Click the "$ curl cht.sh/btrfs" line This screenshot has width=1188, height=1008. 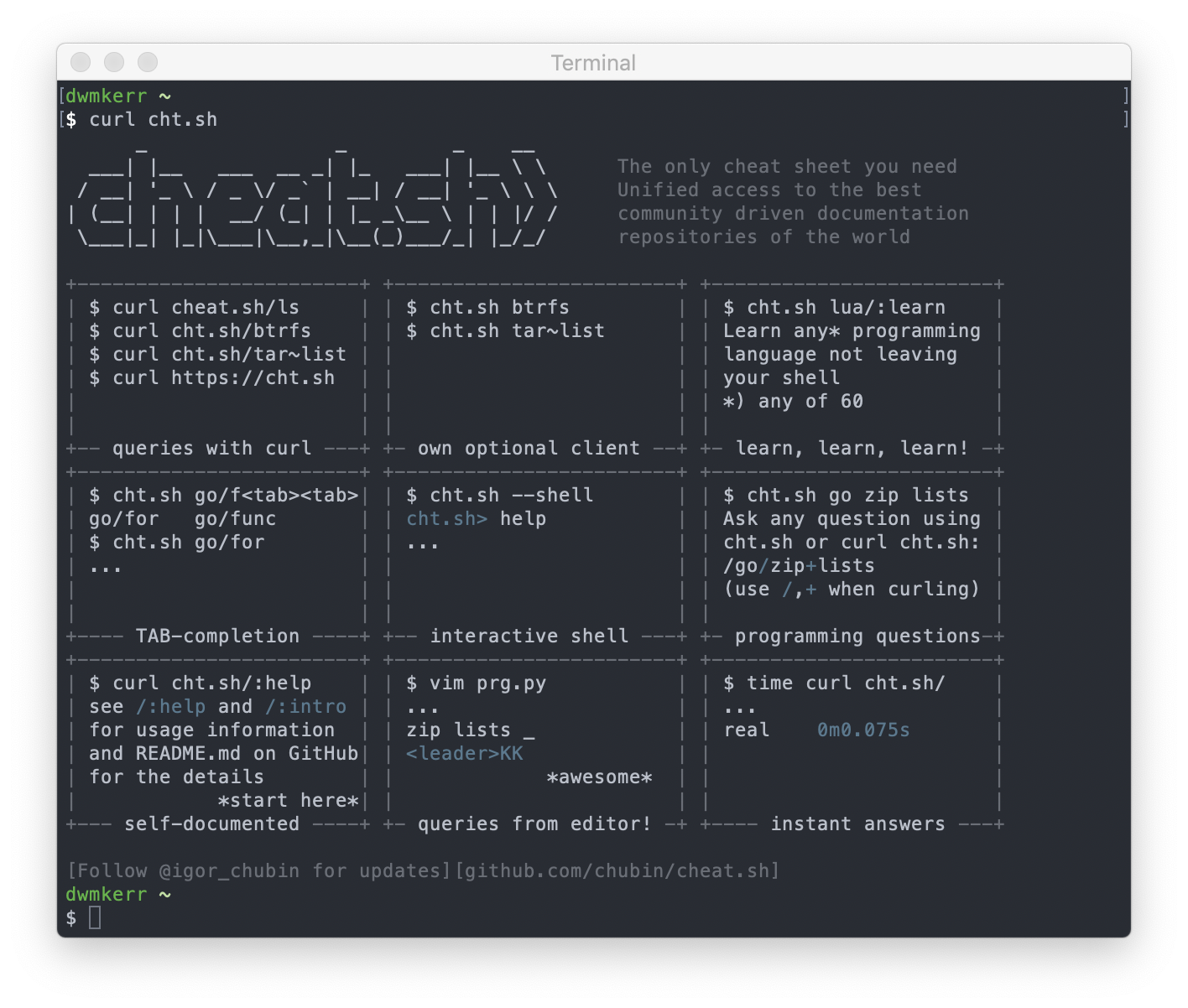(201, 330)
